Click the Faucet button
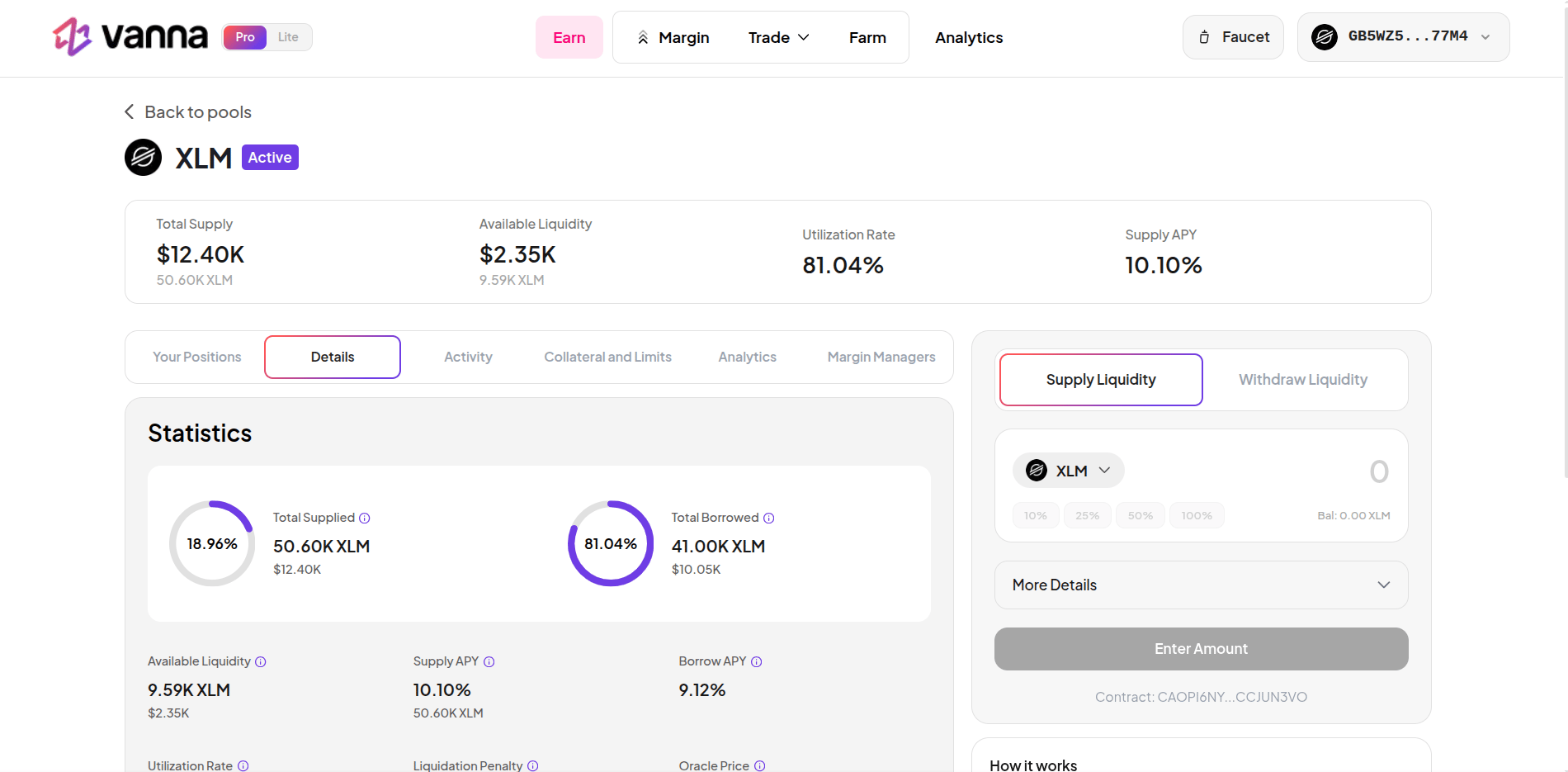Image resolution: width=1568 pixels, height=772 pixels. pos(1233,37)
